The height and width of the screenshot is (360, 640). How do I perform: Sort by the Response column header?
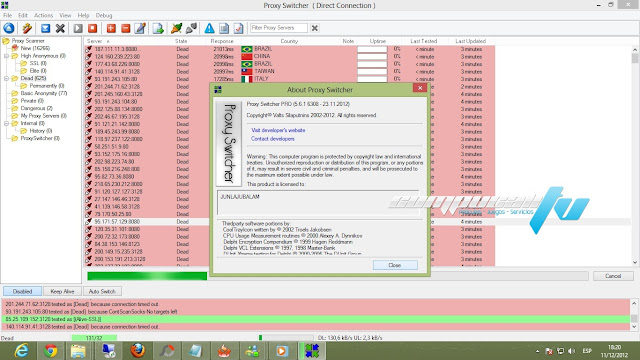(222, 41)
